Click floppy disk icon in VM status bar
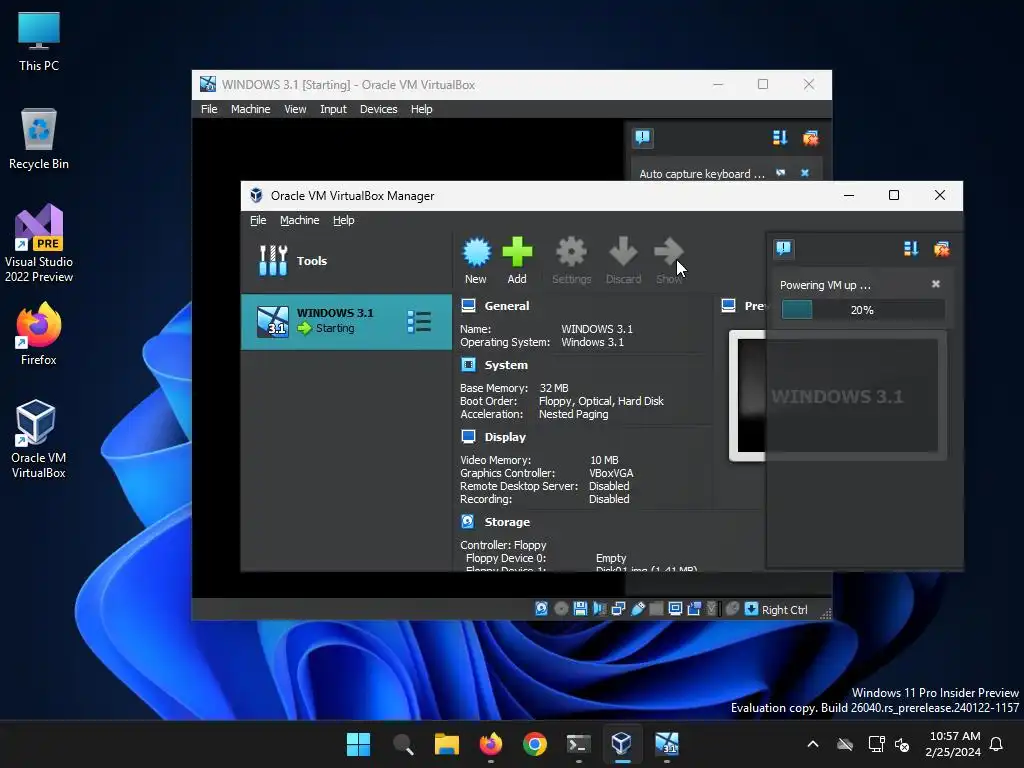Viewport: 1024px width, 768px height. (580, 609)
